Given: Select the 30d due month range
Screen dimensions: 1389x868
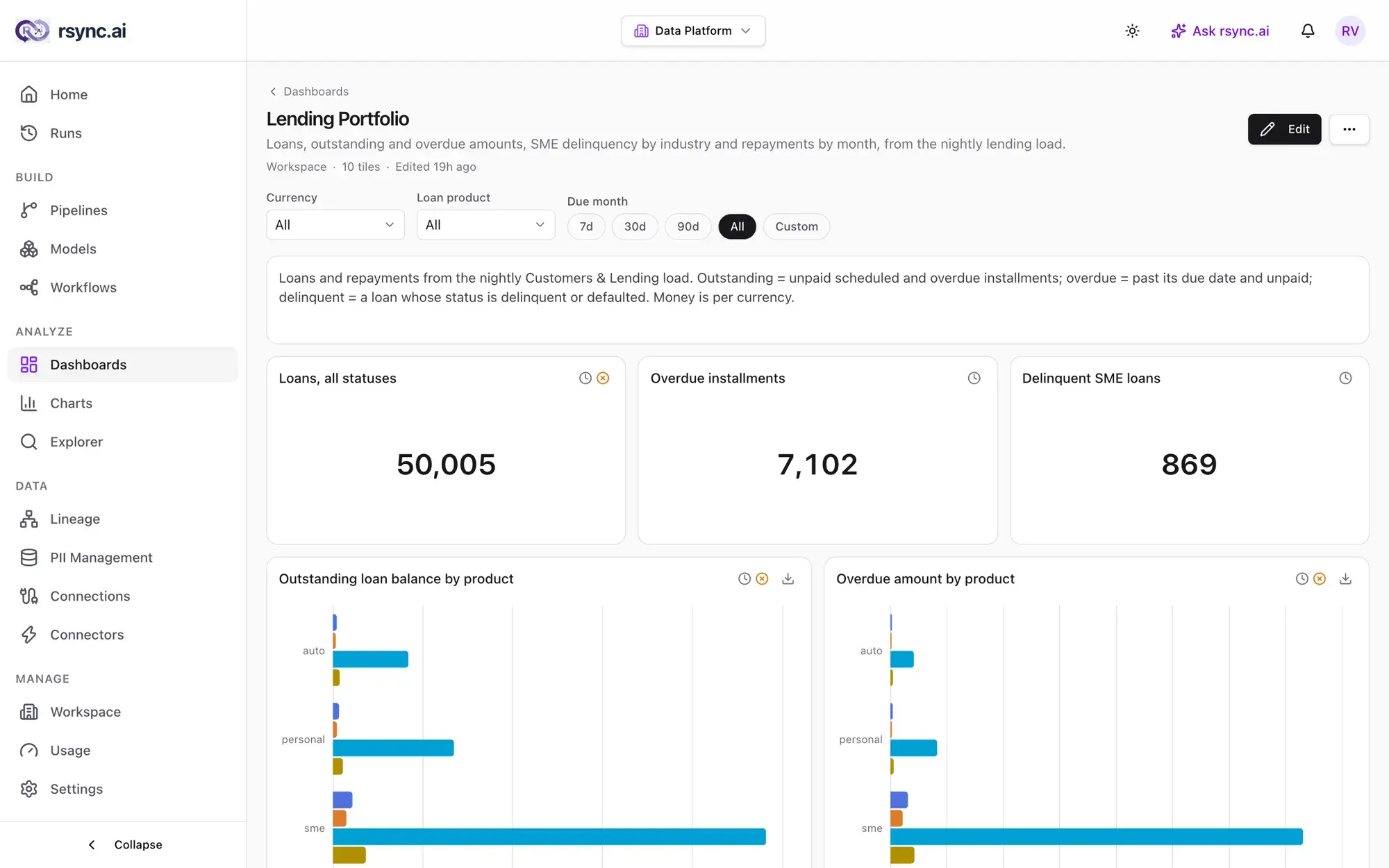Looking at the screenshot, I should [x=635, y=226].
